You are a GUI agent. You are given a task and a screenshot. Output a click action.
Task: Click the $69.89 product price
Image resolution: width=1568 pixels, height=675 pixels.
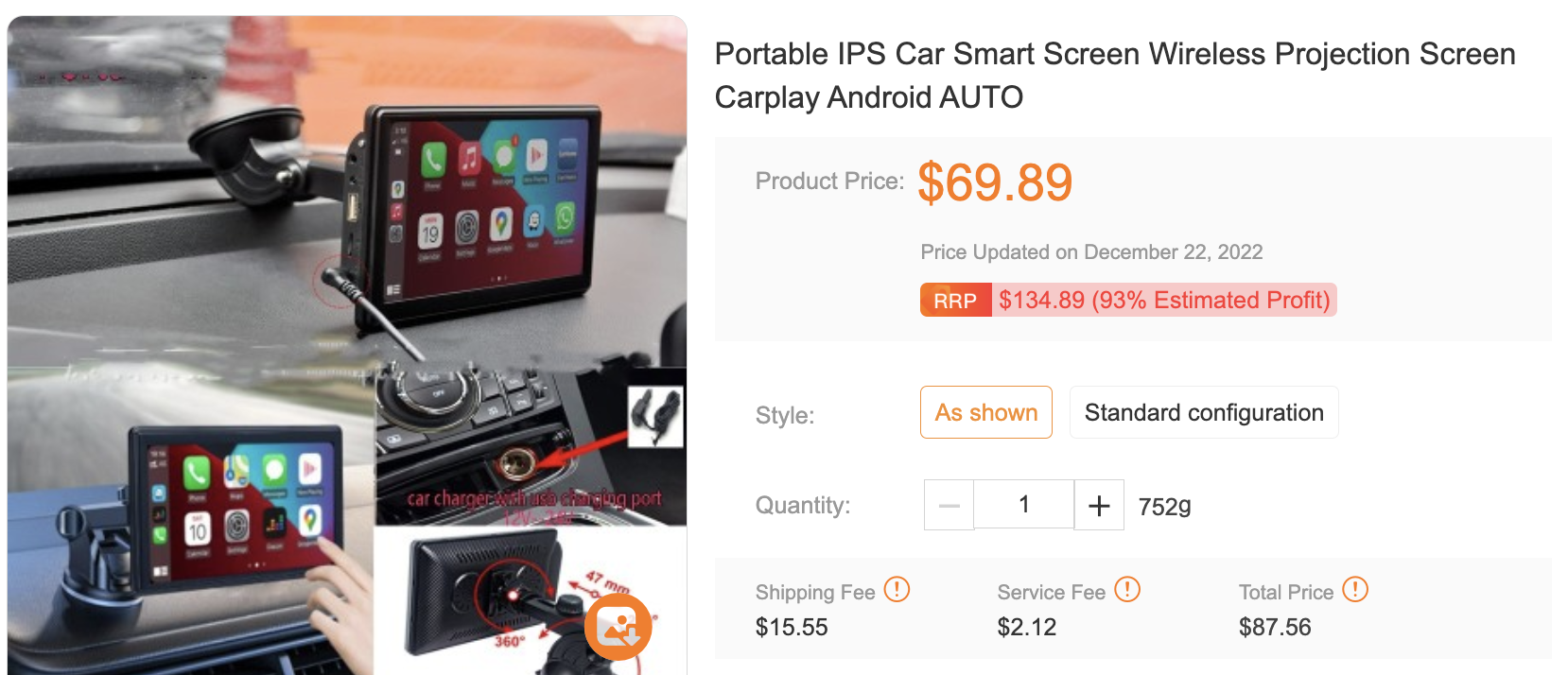pyautogui.click(x=995, y=182)
